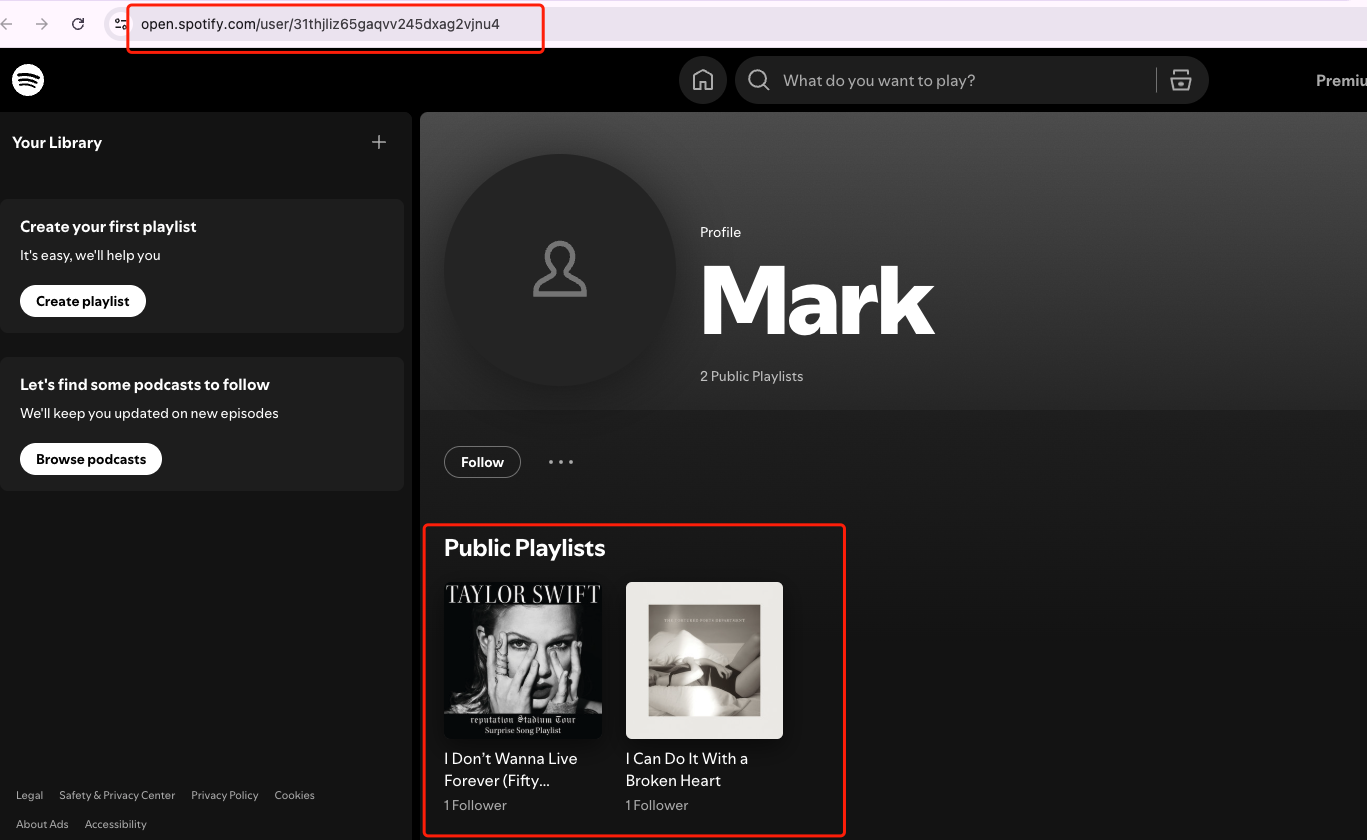1367x840 pixels.
Task: Open the Cookies footer link
Action: 295,795
